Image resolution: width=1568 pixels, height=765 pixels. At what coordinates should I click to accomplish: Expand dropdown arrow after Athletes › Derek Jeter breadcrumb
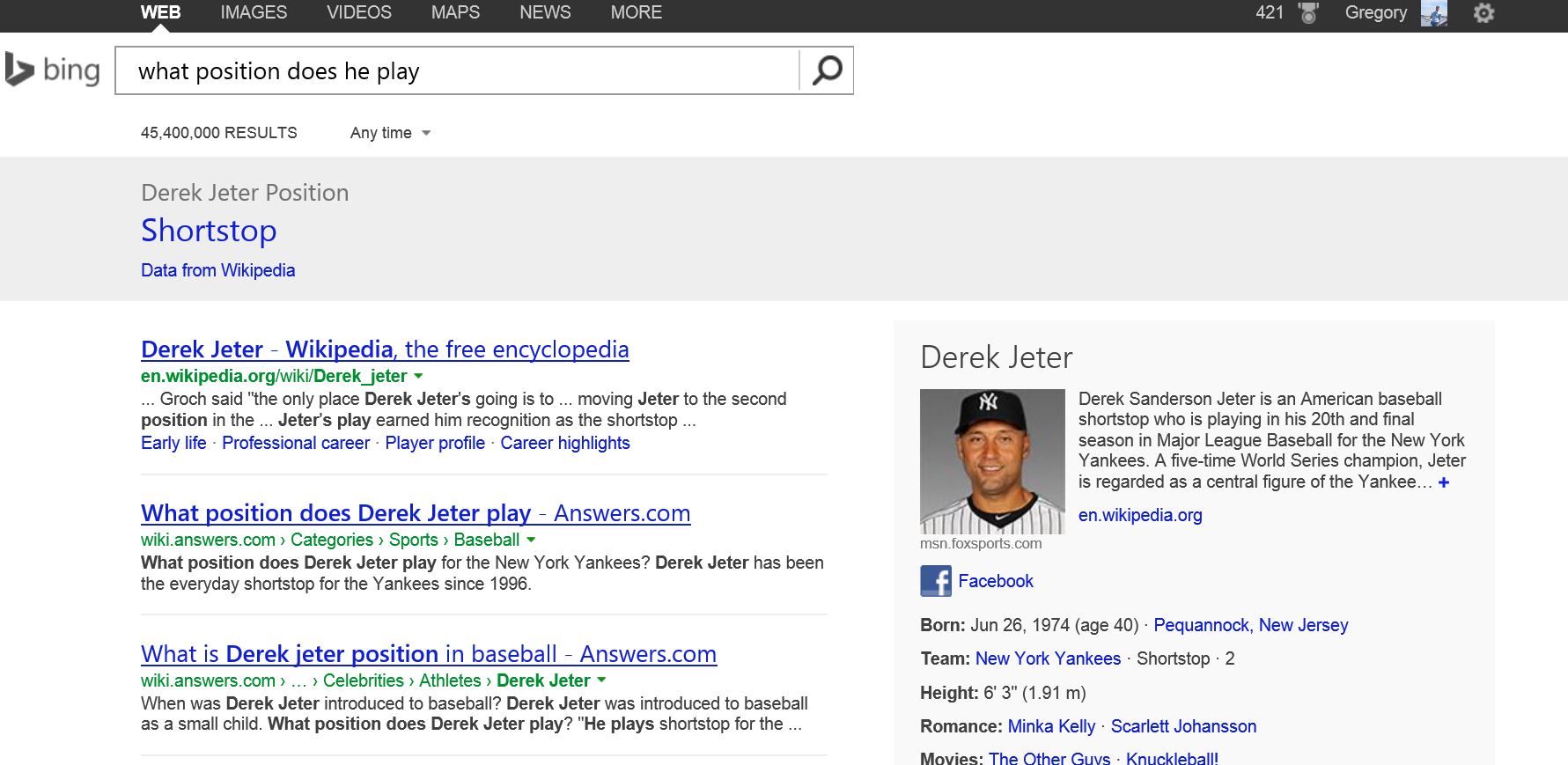coord(601,680)
